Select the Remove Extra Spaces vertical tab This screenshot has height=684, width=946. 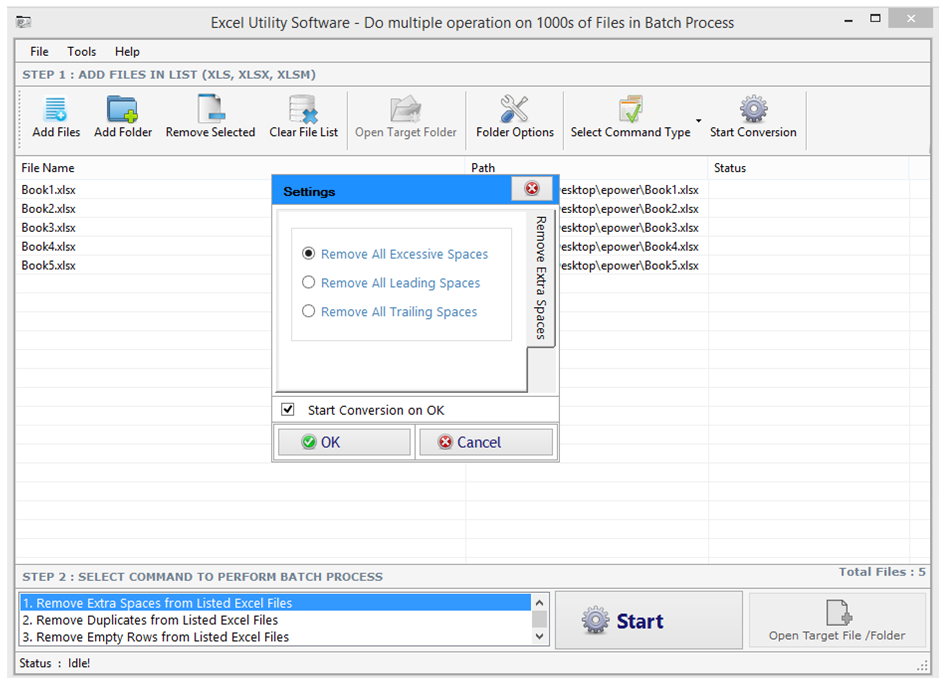541,278
